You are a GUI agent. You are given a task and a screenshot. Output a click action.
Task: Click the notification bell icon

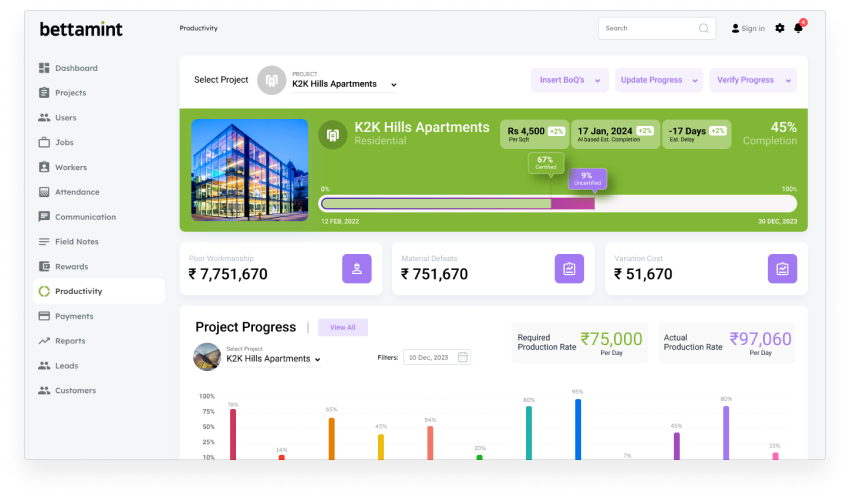click(798, 28)
